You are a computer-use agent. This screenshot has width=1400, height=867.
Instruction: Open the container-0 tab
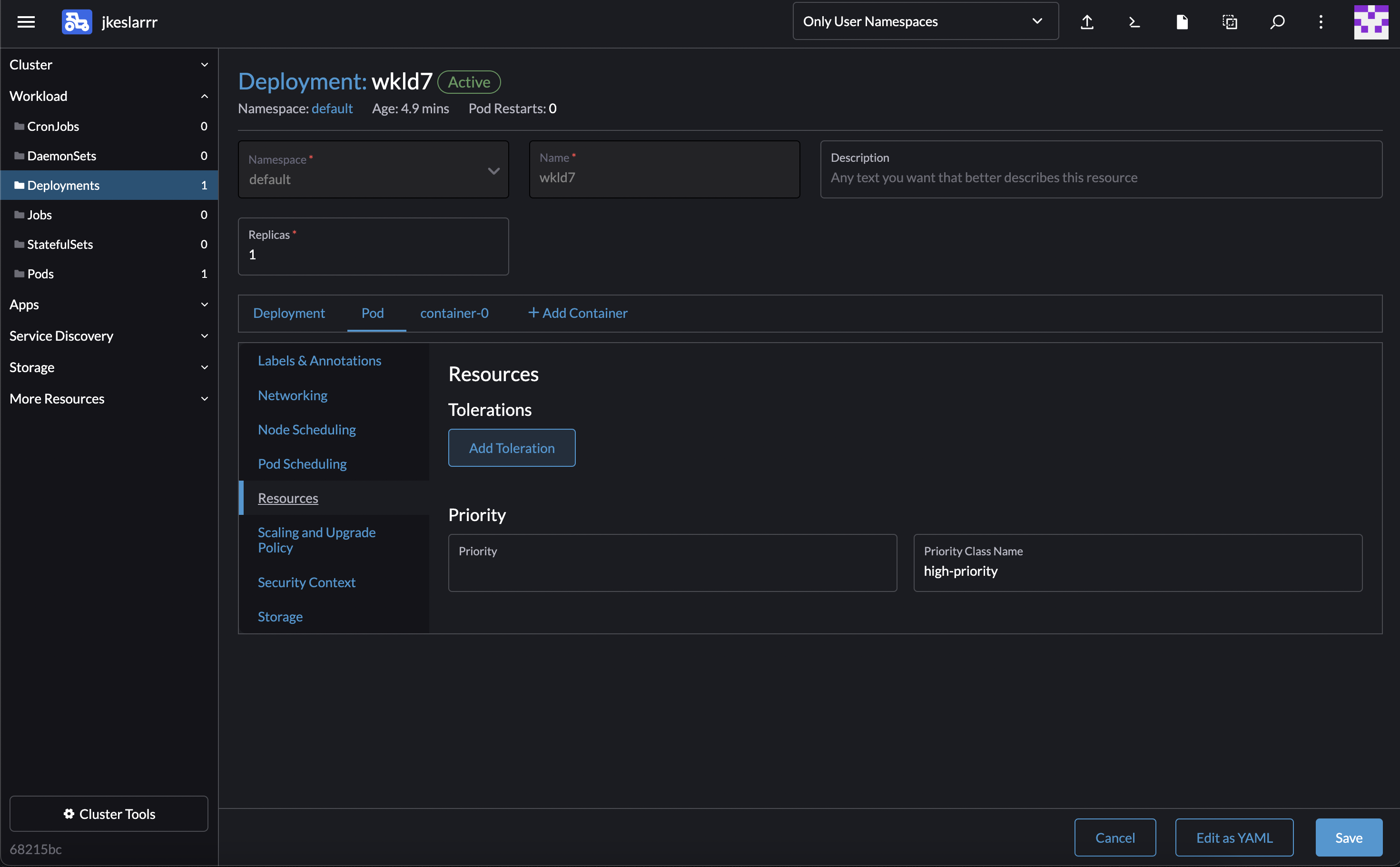point(454,313)
